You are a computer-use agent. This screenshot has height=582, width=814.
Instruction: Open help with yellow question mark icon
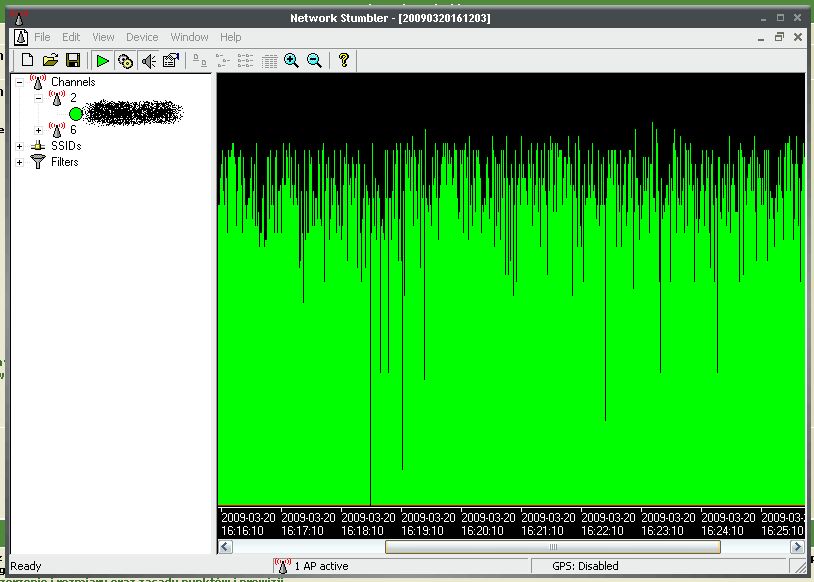[x=344, y=60]
